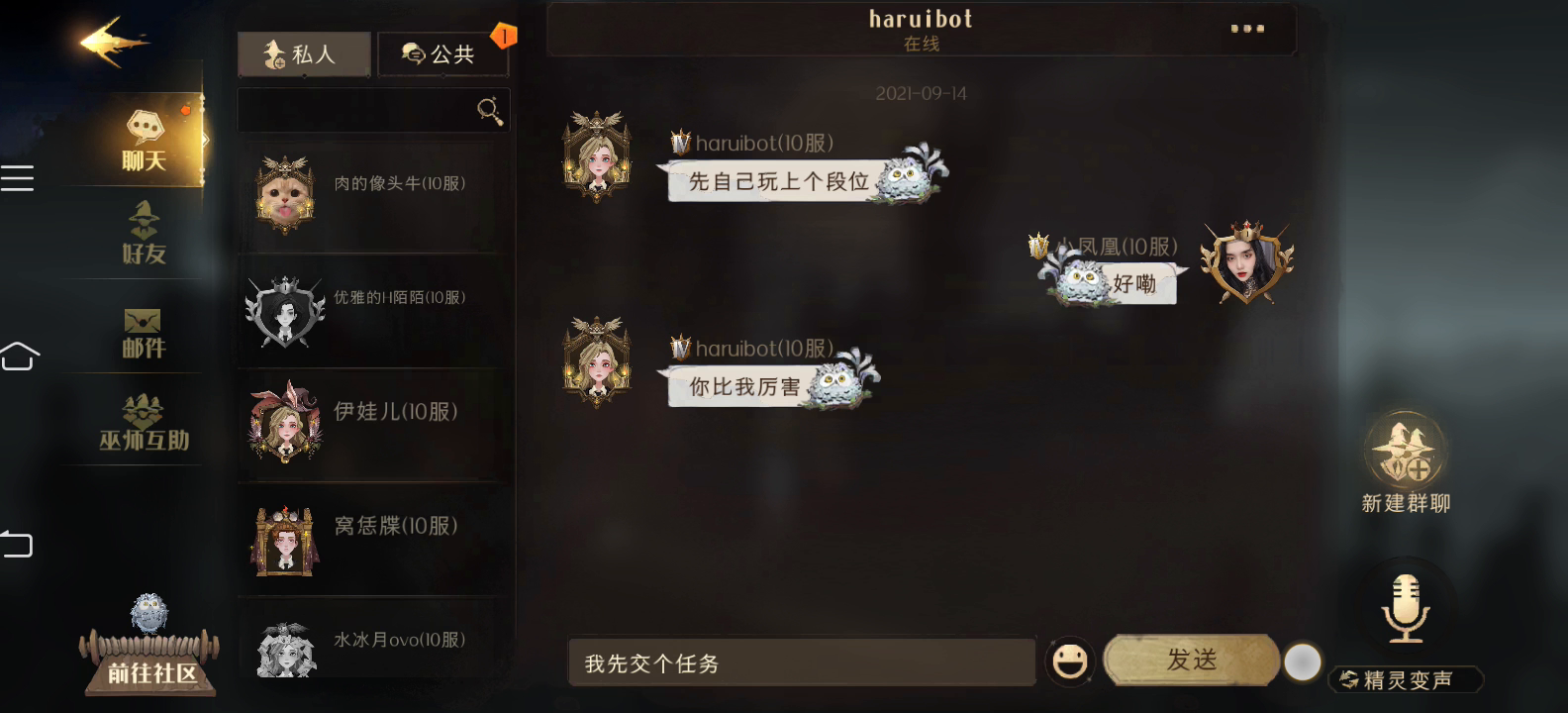
Task: Open the three-dot menu beside haruibot
Action: pos(1246,29)
